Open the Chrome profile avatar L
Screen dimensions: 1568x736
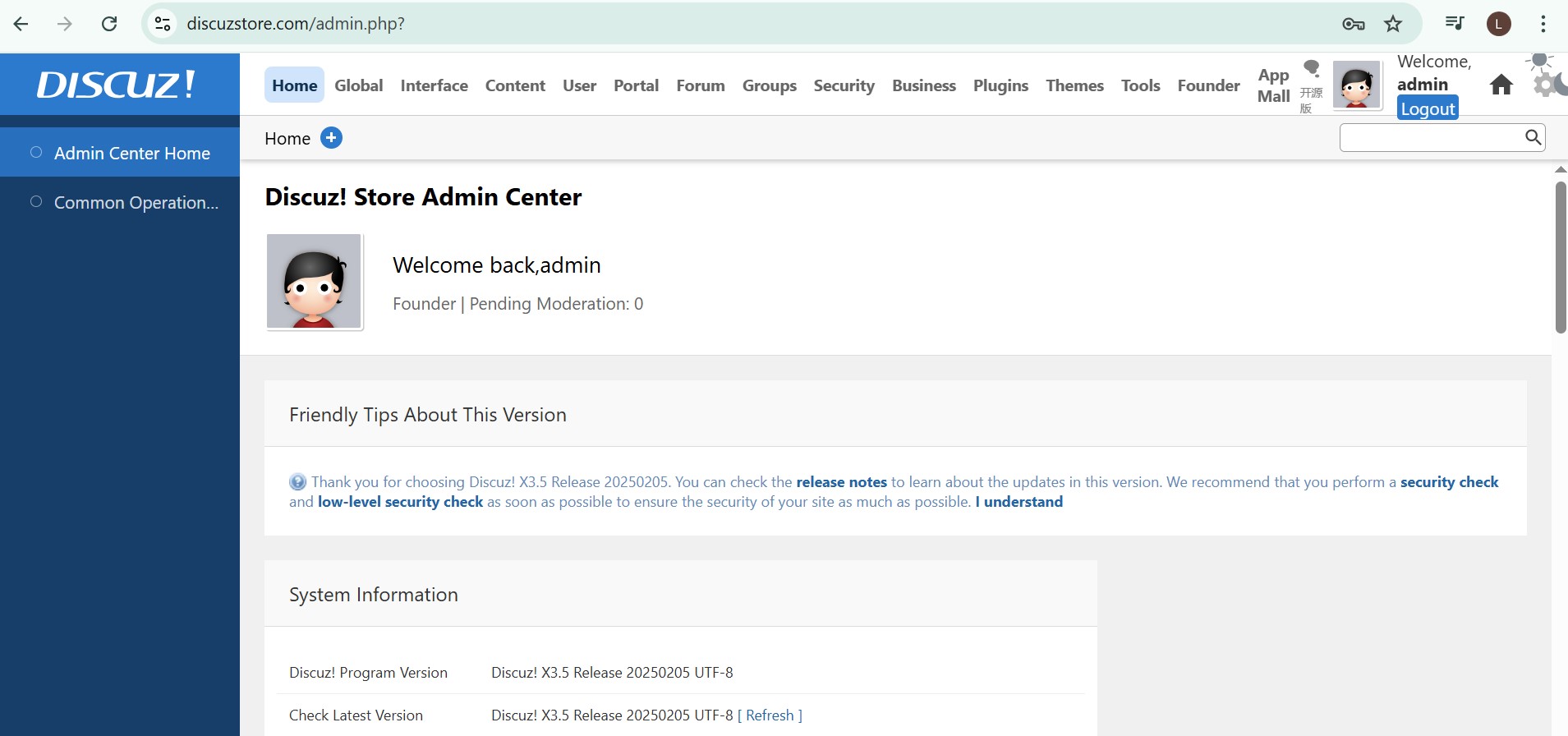1499,24
